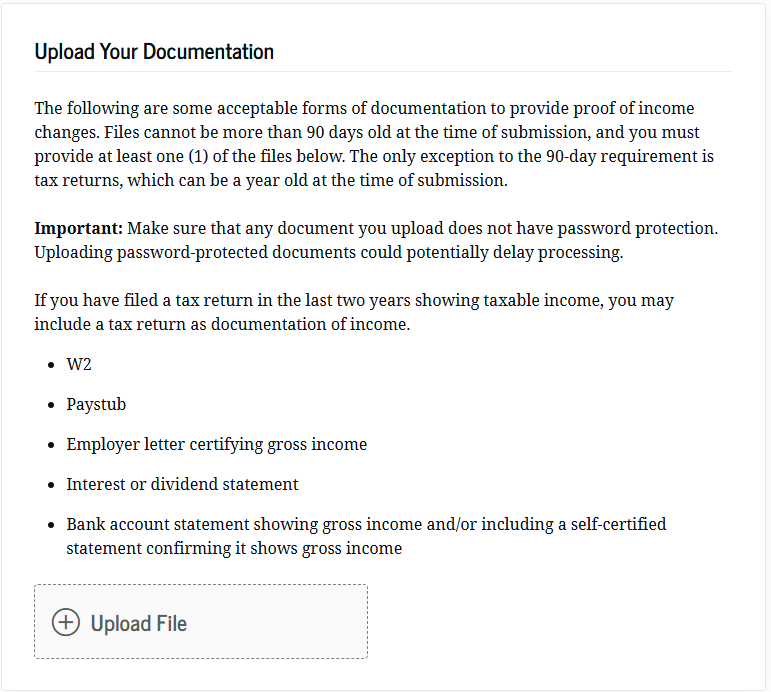This screenshot has width=771, height=692.
Task: Click the bullet beside Interest or dividend
Action: click(51, 485)
